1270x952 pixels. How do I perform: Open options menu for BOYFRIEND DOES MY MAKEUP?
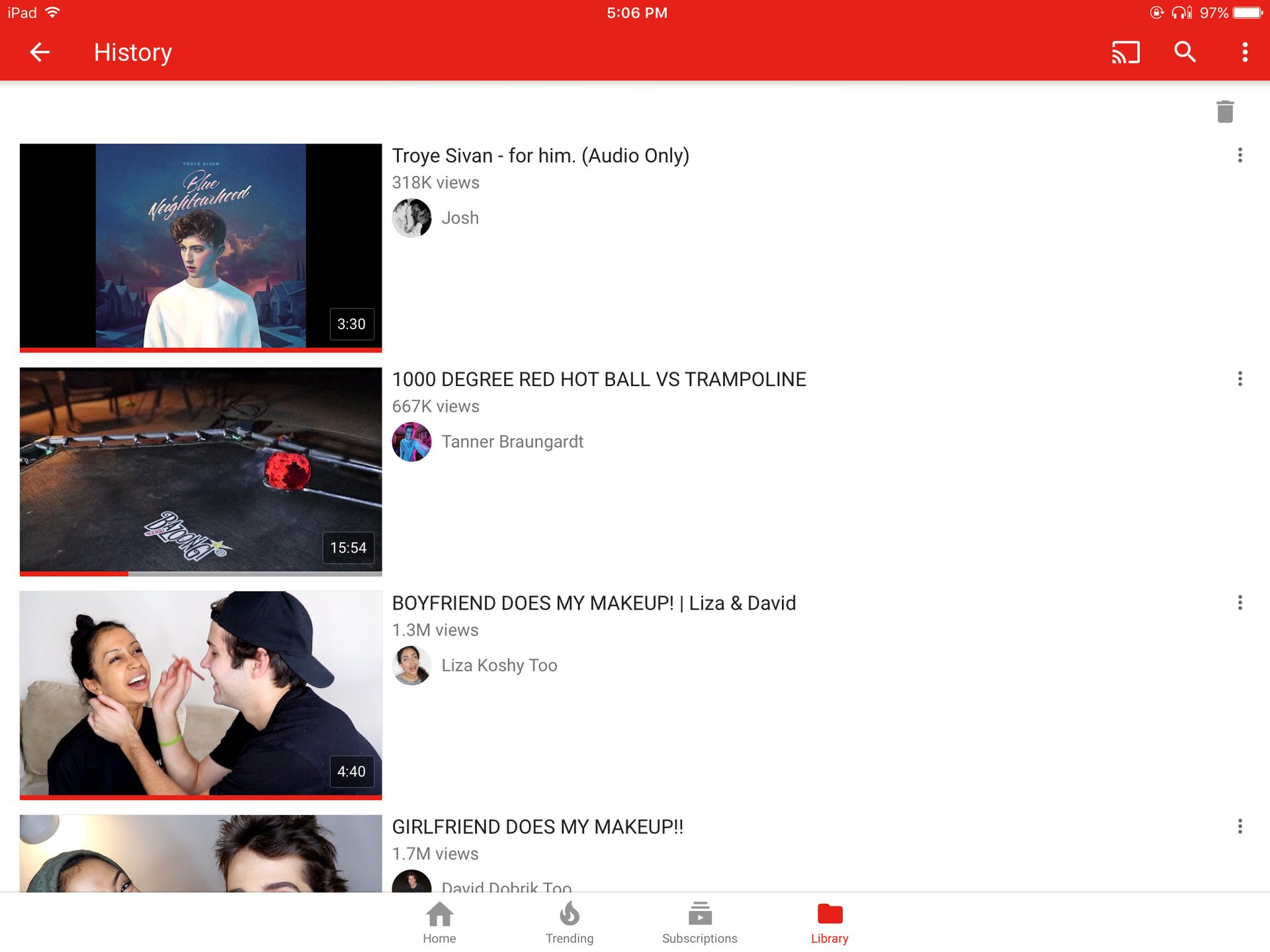click(1240, 602)
